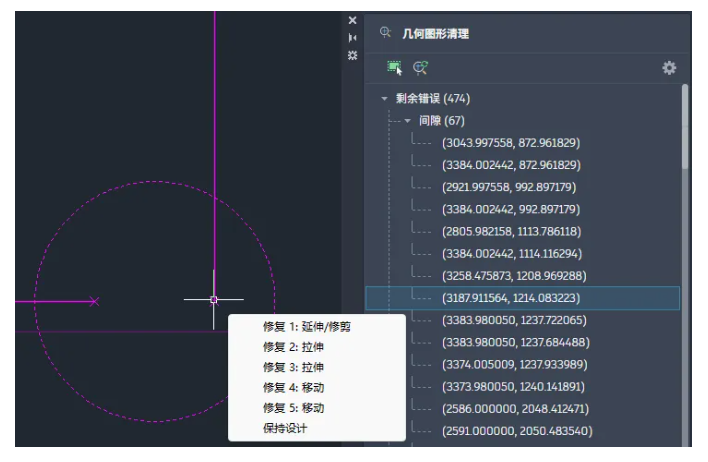Collapse the 间隙 (67) tree node
The image size is (708, 462).
408,121
